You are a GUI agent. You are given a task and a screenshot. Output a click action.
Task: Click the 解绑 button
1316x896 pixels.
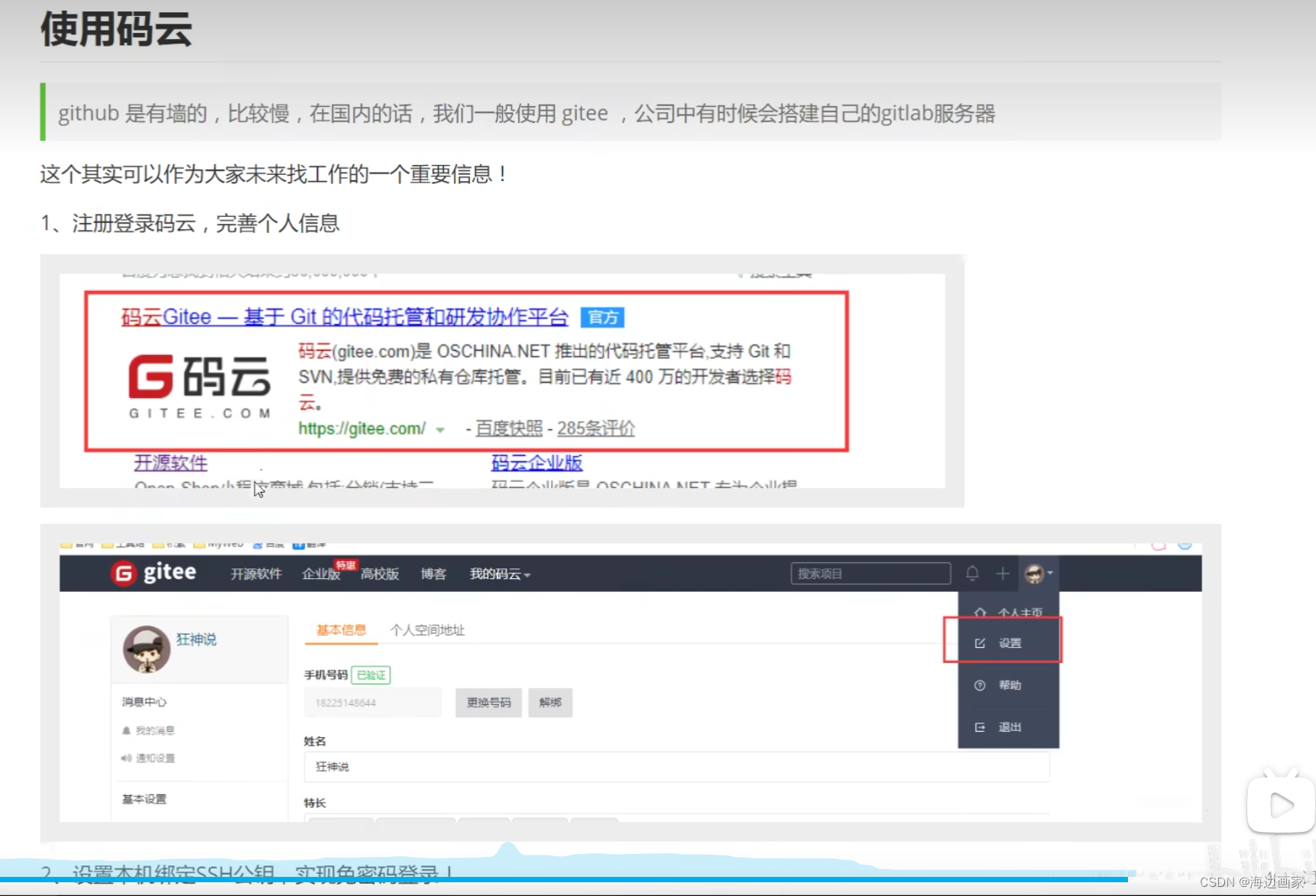tap(550, 703)
